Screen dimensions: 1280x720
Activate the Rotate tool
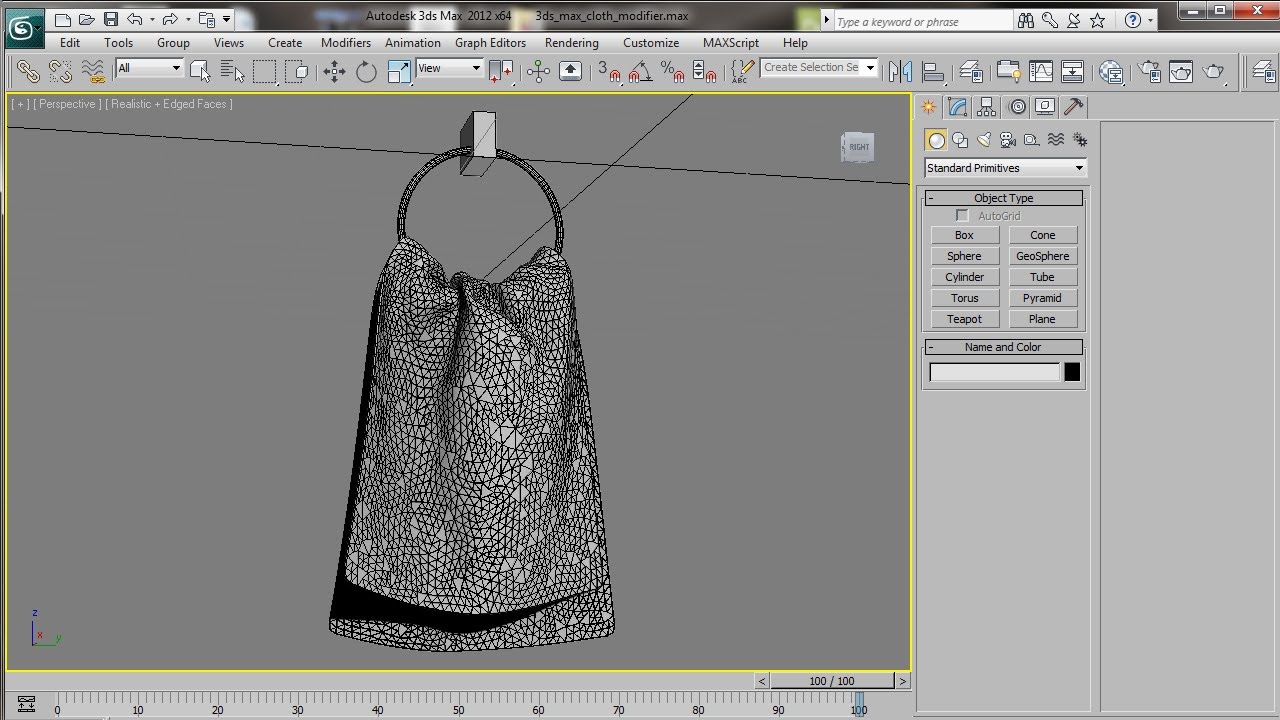click(366, 71)
